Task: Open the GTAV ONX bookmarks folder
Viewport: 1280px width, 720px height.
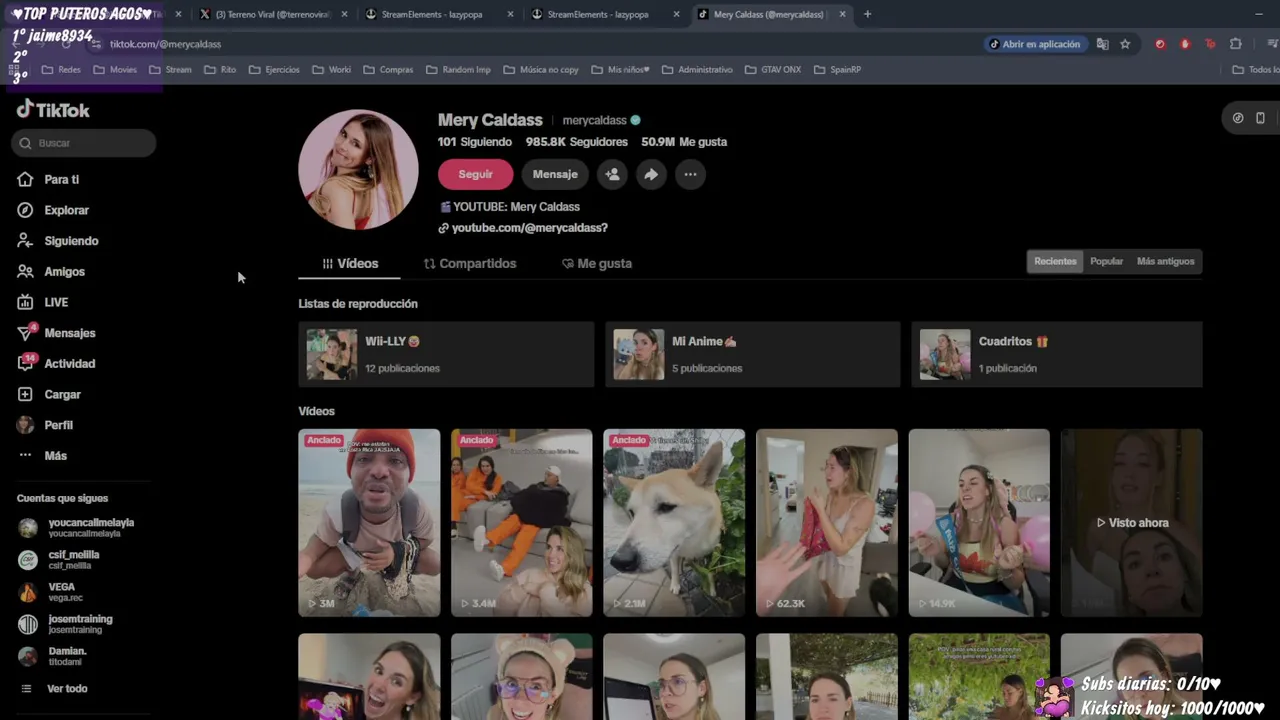Action: 773,70
